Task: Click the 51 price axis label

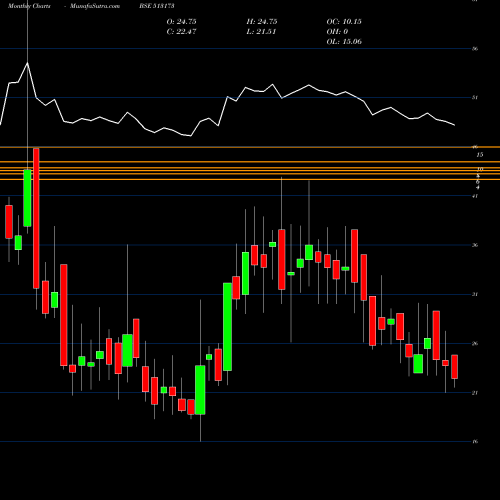Action: pos(475,98)
